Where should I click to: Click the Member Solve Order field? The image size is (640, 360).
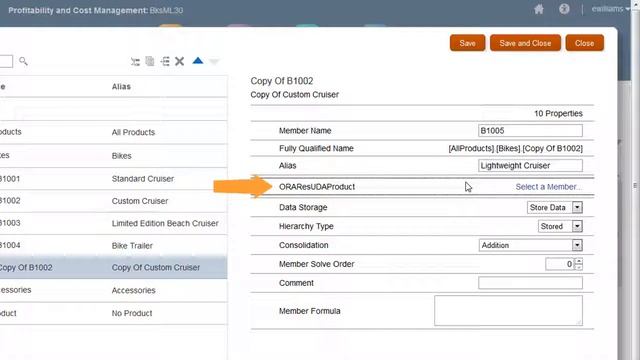(560, 264)
